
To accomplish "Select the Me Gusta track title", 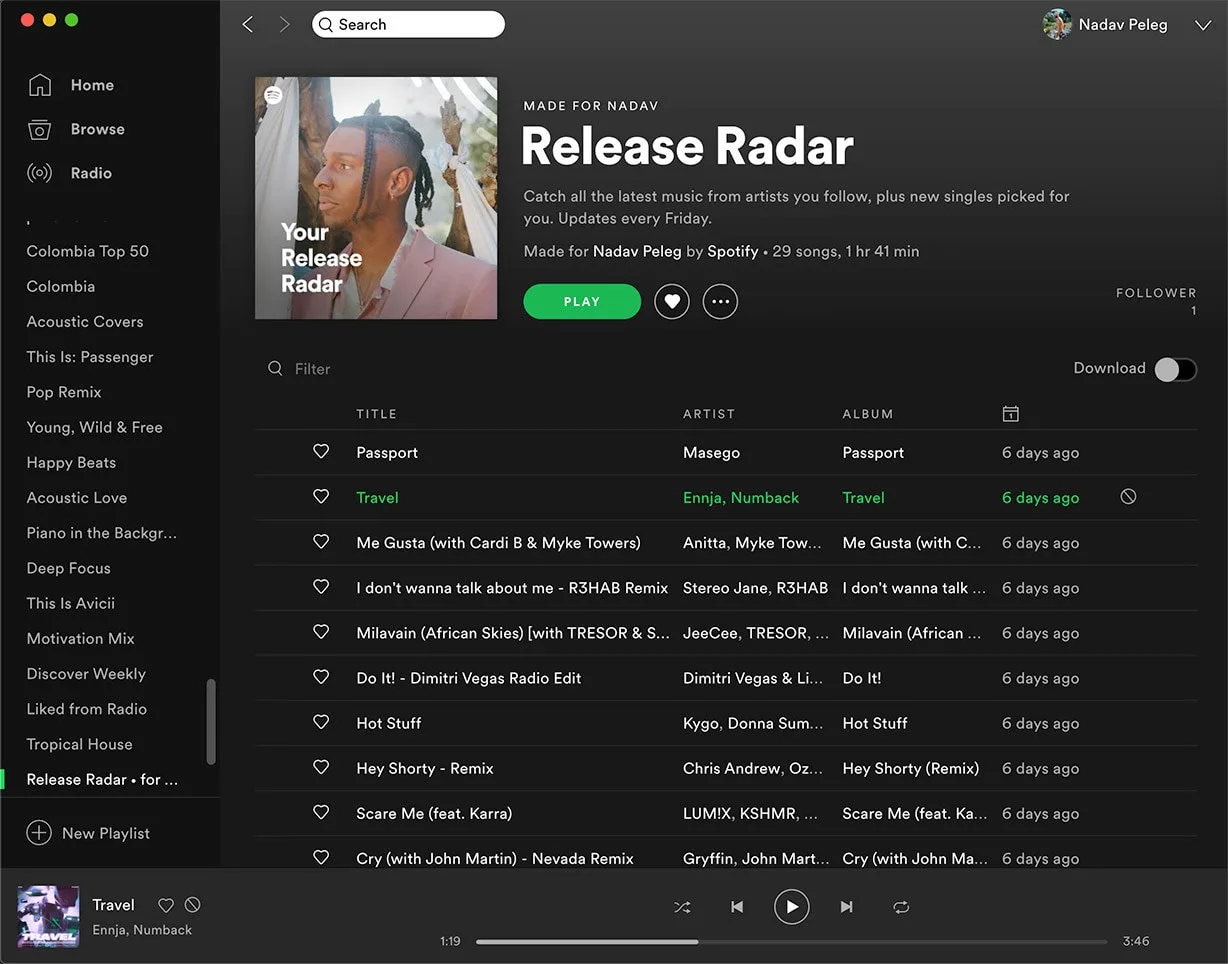I will click(x=498, y=543).
